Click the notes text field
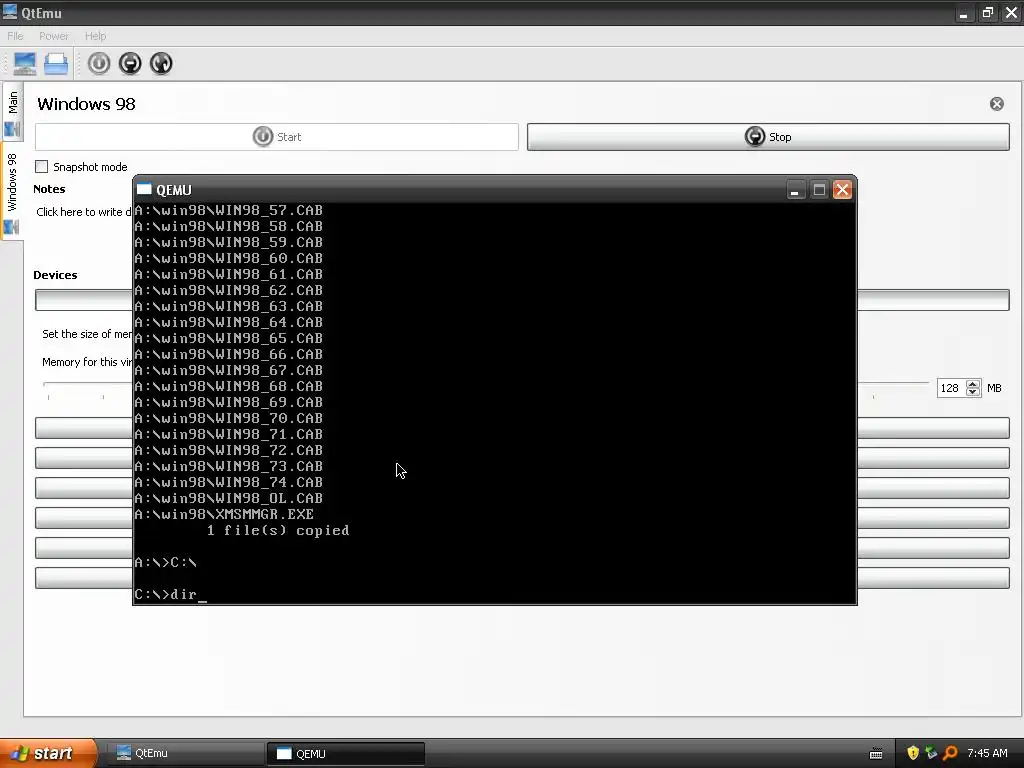This screenshot has width=1024, height=768. click(84, 212)
